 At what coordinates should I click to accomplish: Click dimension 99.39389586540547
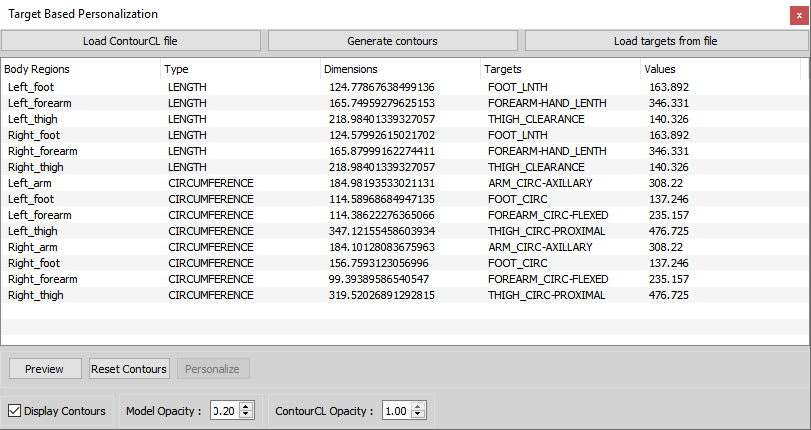(x=379, y=279)
